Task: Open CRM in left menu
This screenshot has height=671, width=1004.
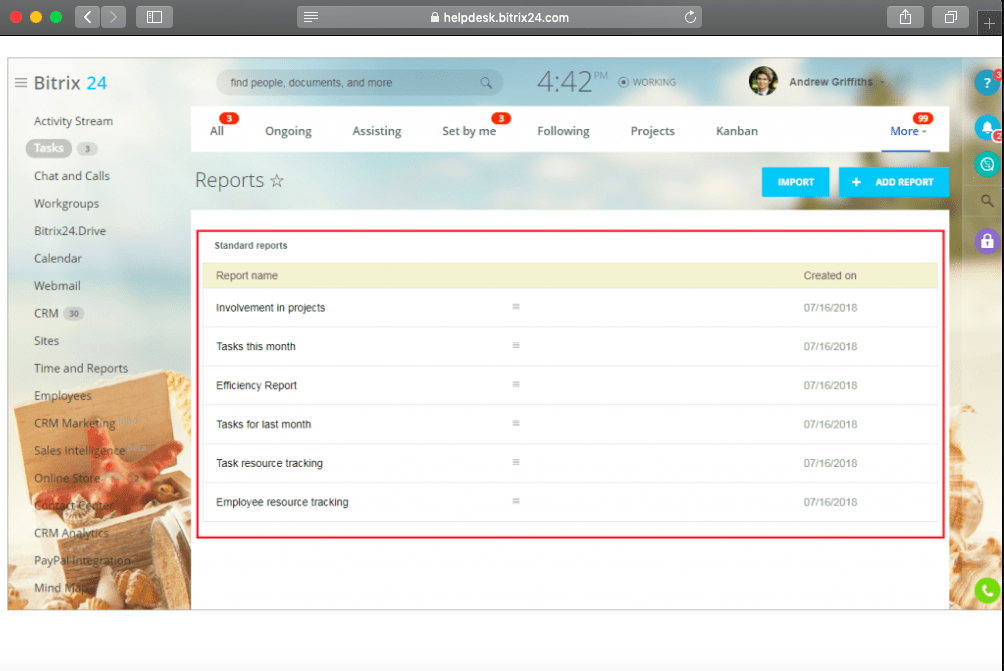Action: click(46, 314)
